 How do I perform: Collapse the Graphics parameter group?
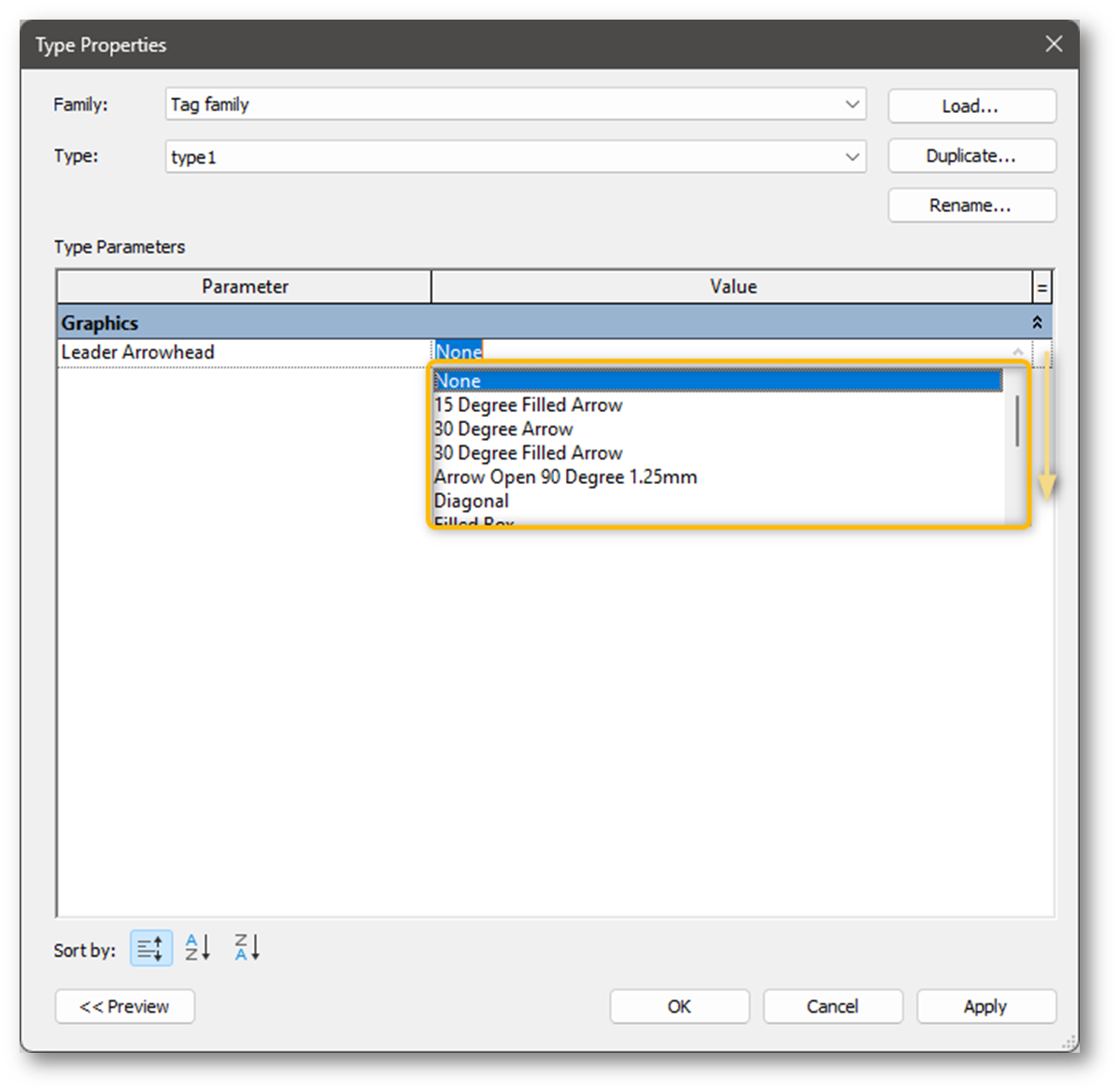pyautogui.click(x=1036, y=321)
